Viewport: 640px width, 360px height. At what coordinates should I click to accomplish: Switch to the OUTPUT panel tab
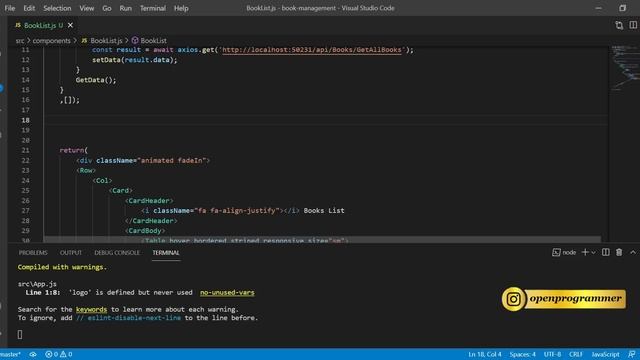pyautogui.click(x=71, y=253)
